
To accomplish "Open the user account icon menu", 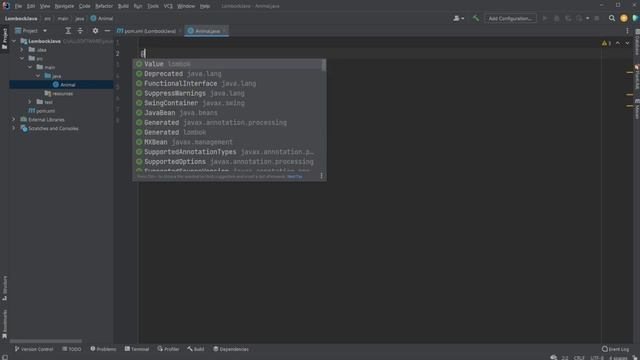I will click(458, 18).
